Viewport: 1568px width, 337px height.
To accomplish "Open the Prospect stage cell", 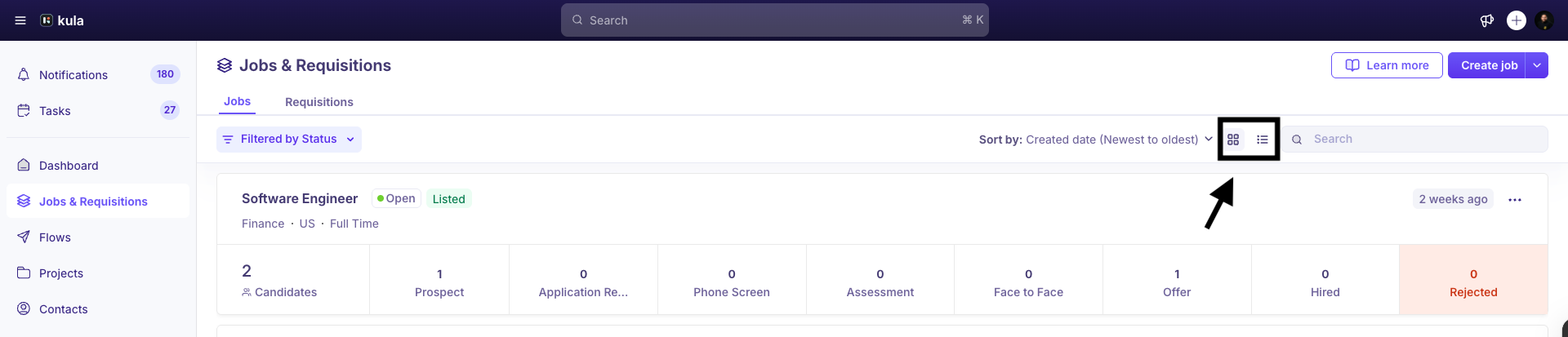I will coord(439,280).
